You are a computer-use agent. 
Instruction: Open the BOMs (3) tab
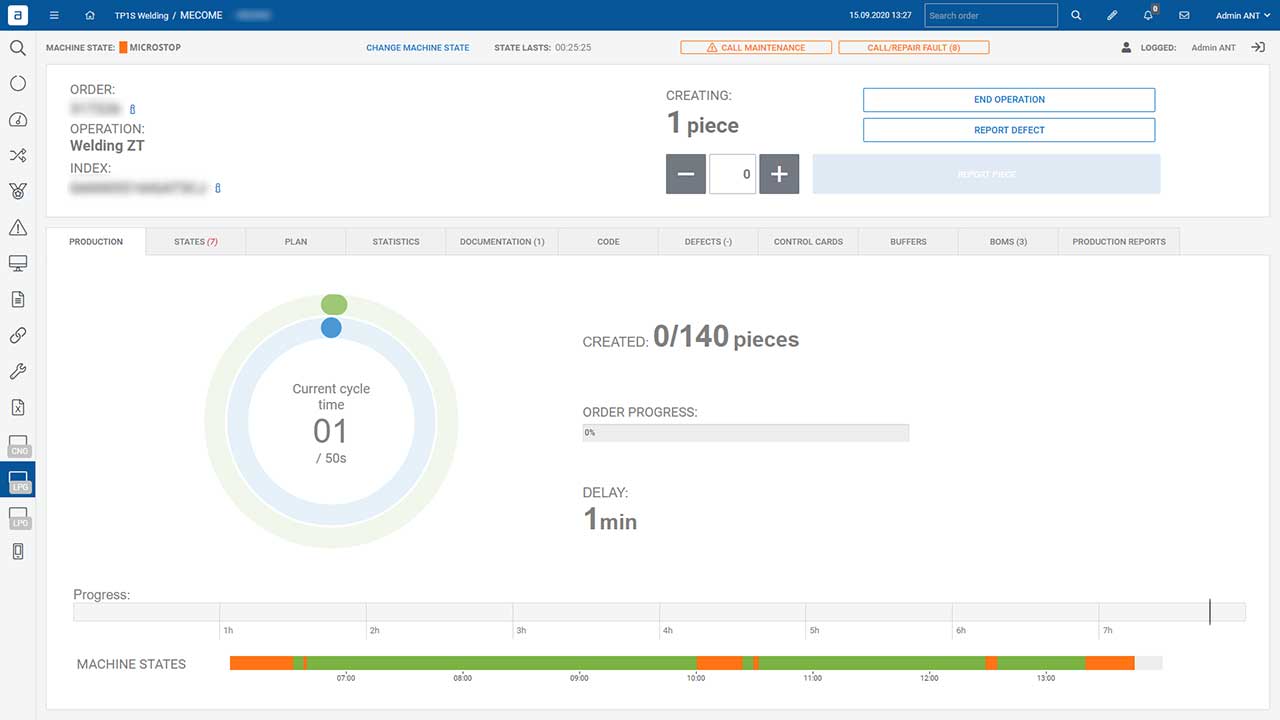click(x=1008, y=241)
